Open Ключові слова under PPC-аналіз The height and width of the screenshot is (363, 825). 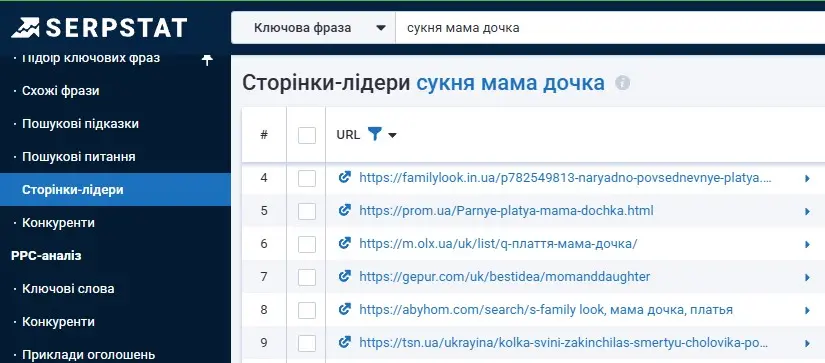(68, 289)
